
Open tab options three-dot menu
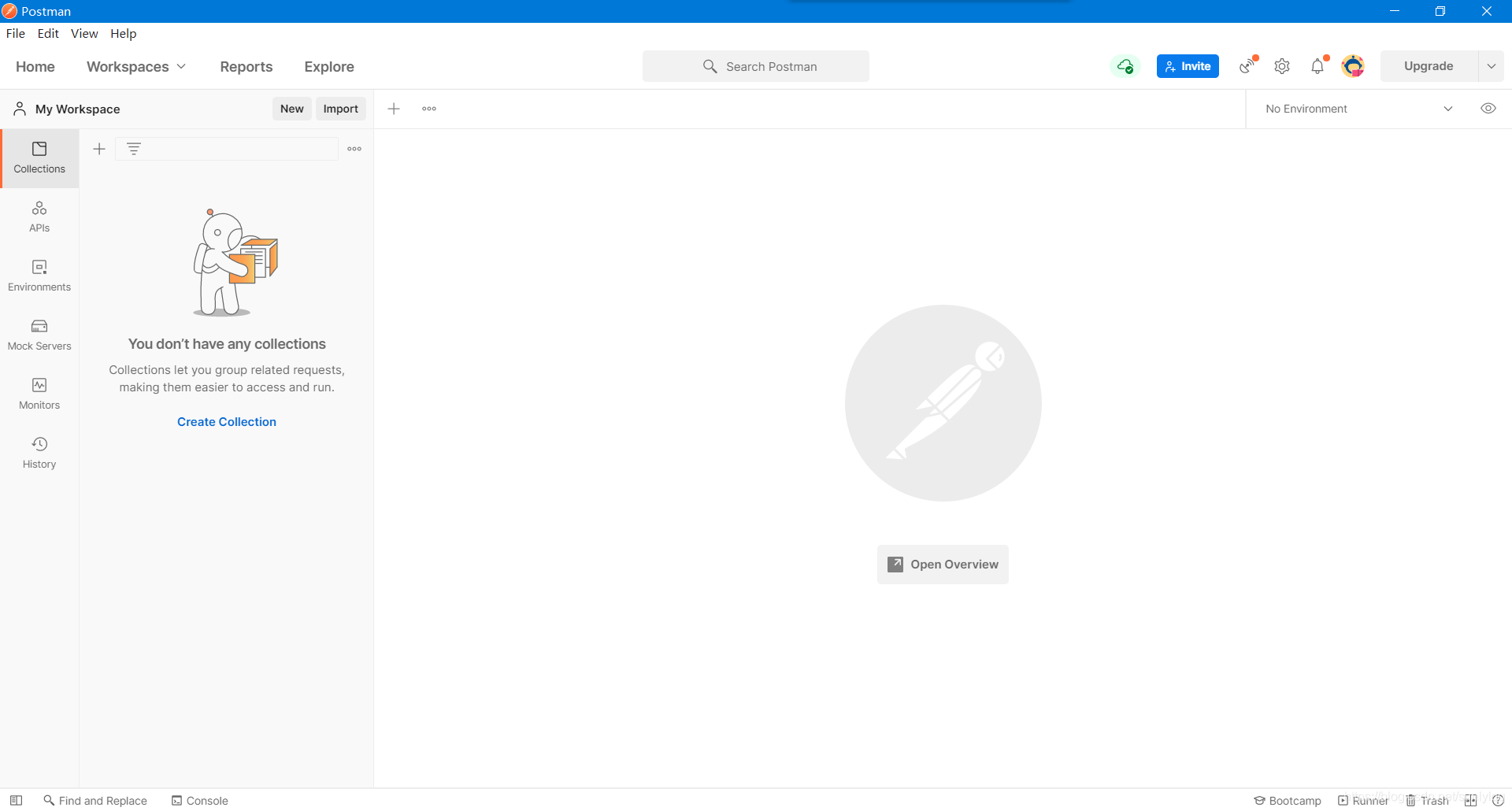click(x=429, y=109)
